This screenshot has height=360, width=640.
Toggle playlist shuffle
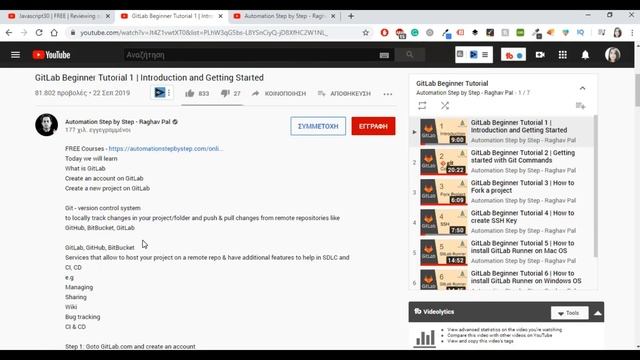445,106
